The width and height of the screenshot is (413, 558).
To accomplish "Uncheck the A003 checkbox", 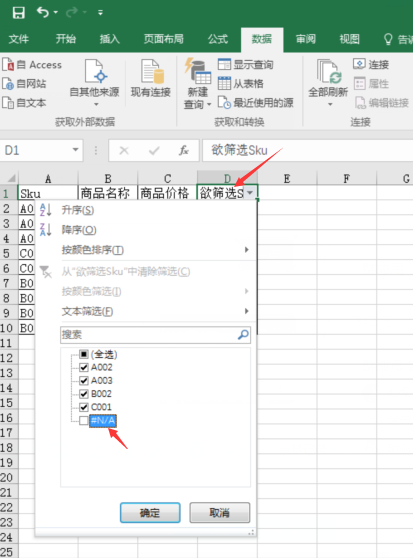I will [x=84, y=380].
